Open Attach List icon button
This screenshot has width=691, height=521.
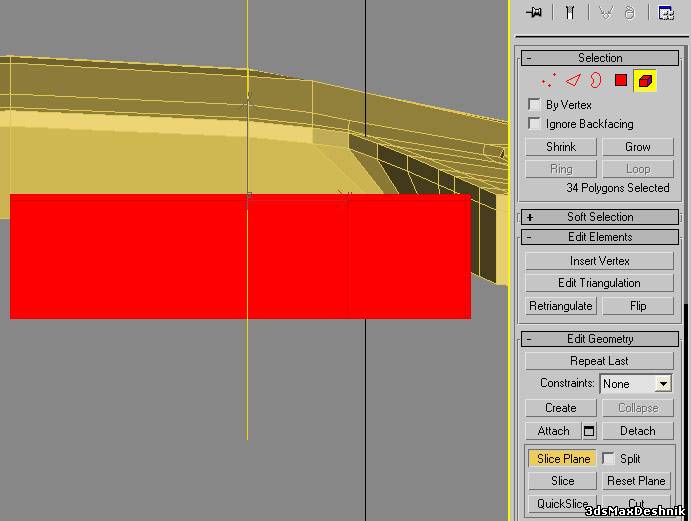589,431
